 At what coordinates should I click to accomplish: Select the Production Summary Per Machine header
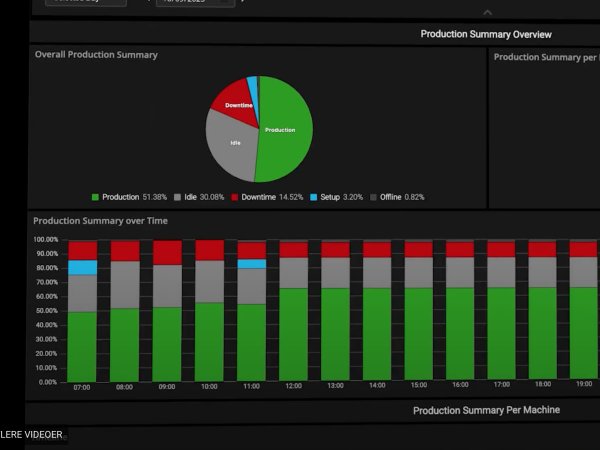coord(486,410)
